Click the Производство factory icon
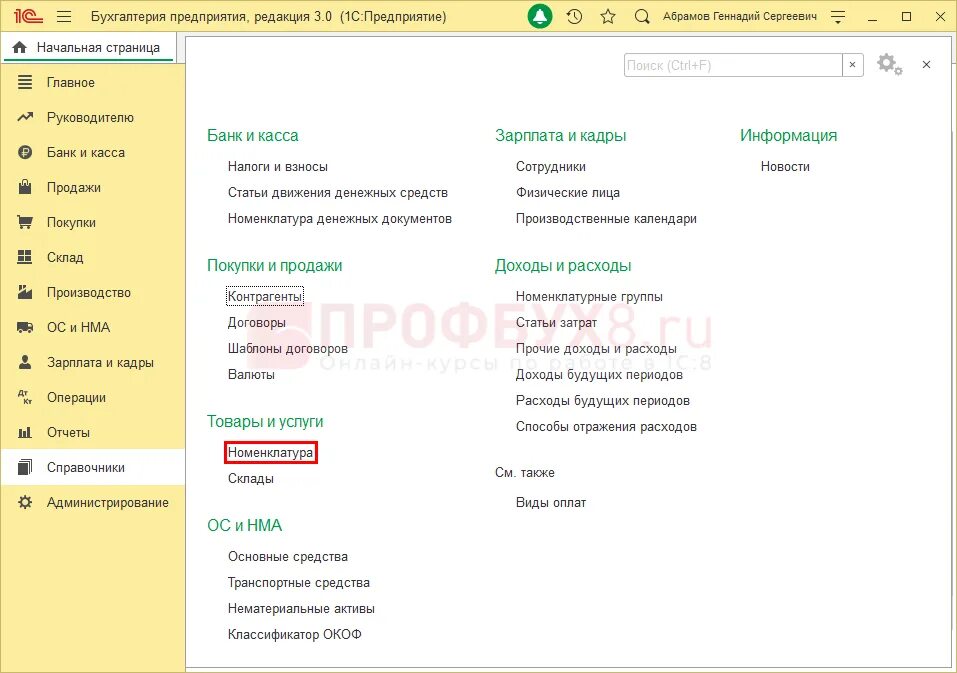The height and width of the screenshot is (673, 957). pos(25,292)
